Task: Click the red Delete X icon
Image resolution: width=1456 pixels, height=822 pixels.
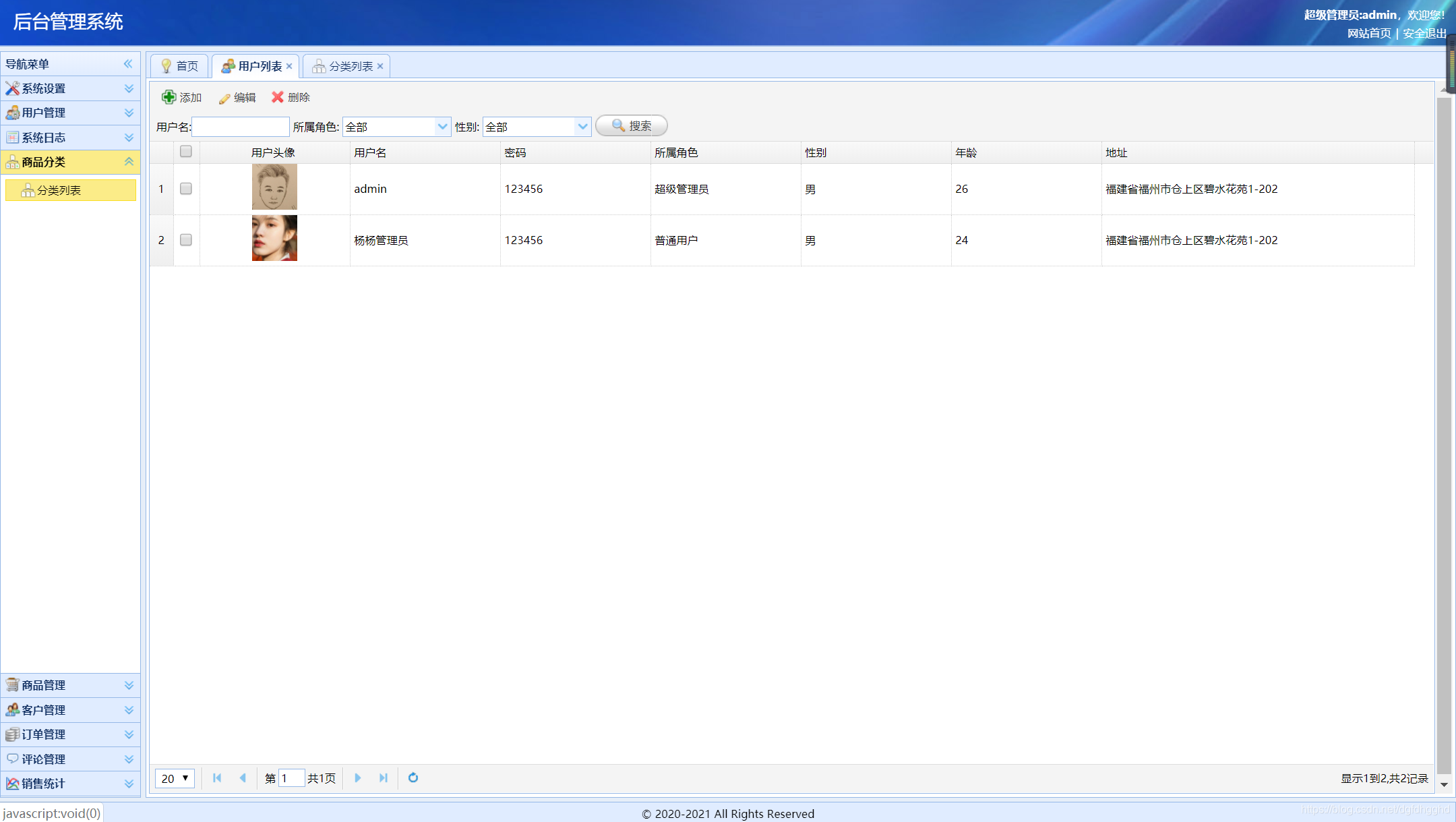Action: (277, 97)
